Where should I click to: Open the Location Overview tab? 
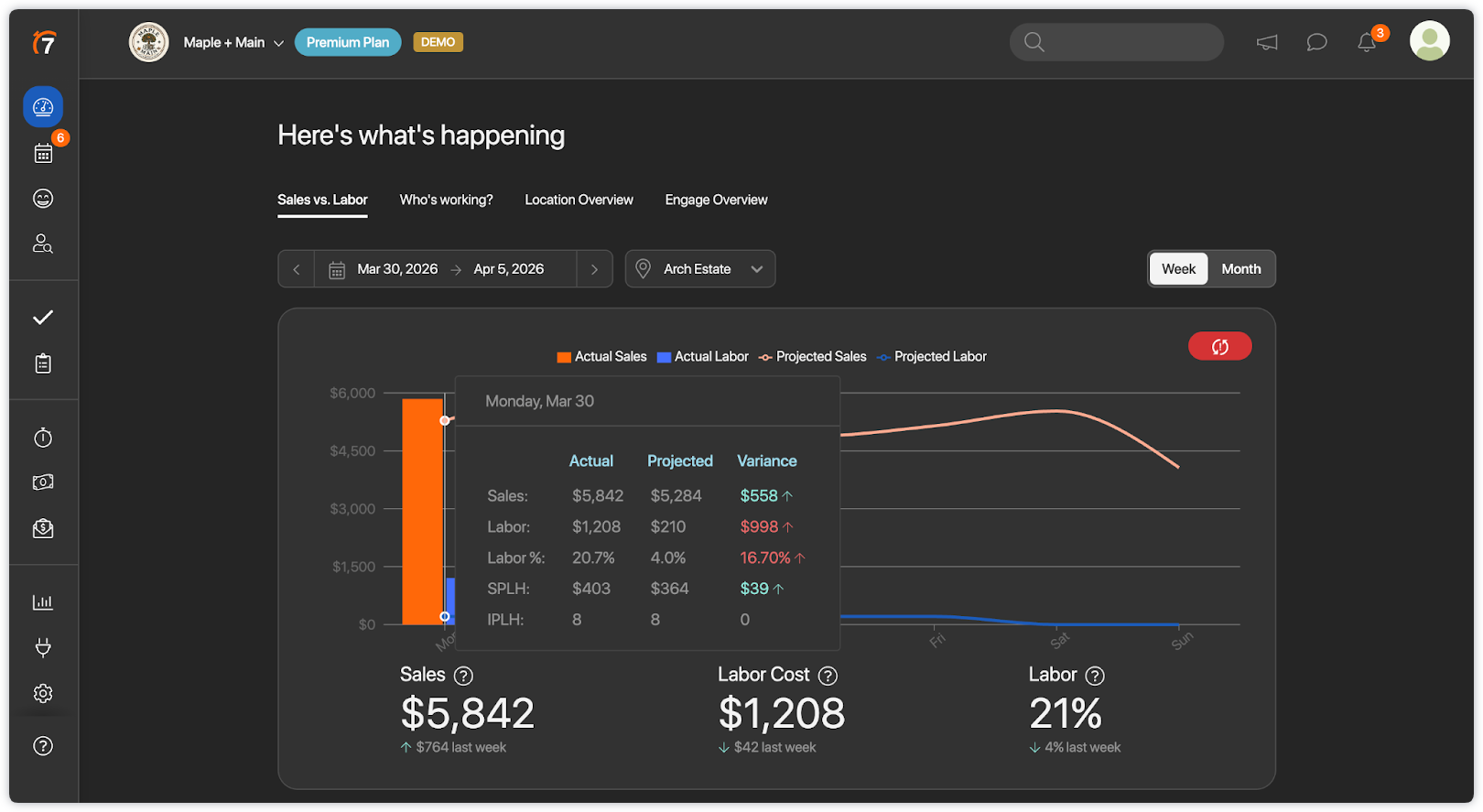[x=579, y=200]
